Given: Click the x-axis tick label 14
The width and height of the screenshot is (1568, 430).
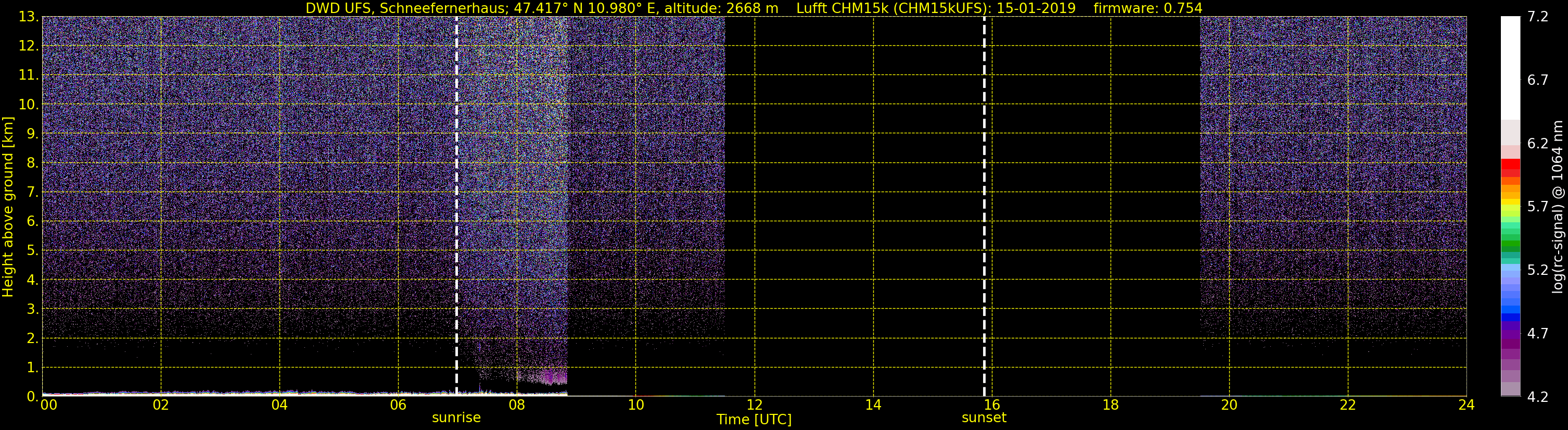Looking at the screenshot, I should [x=873, y=404].
